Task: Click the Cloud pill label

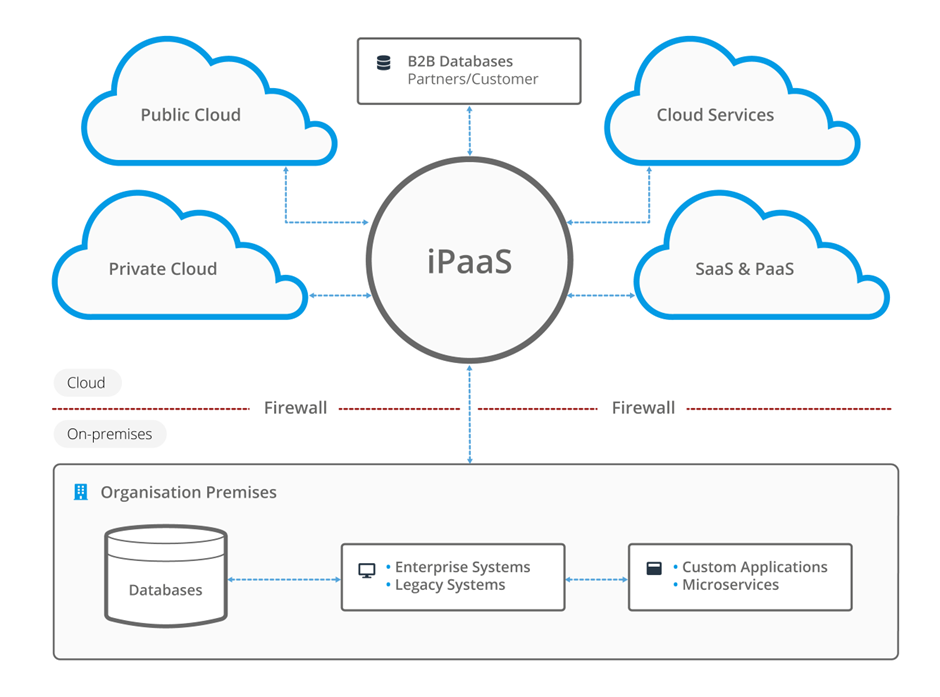Action: point(88,382)
